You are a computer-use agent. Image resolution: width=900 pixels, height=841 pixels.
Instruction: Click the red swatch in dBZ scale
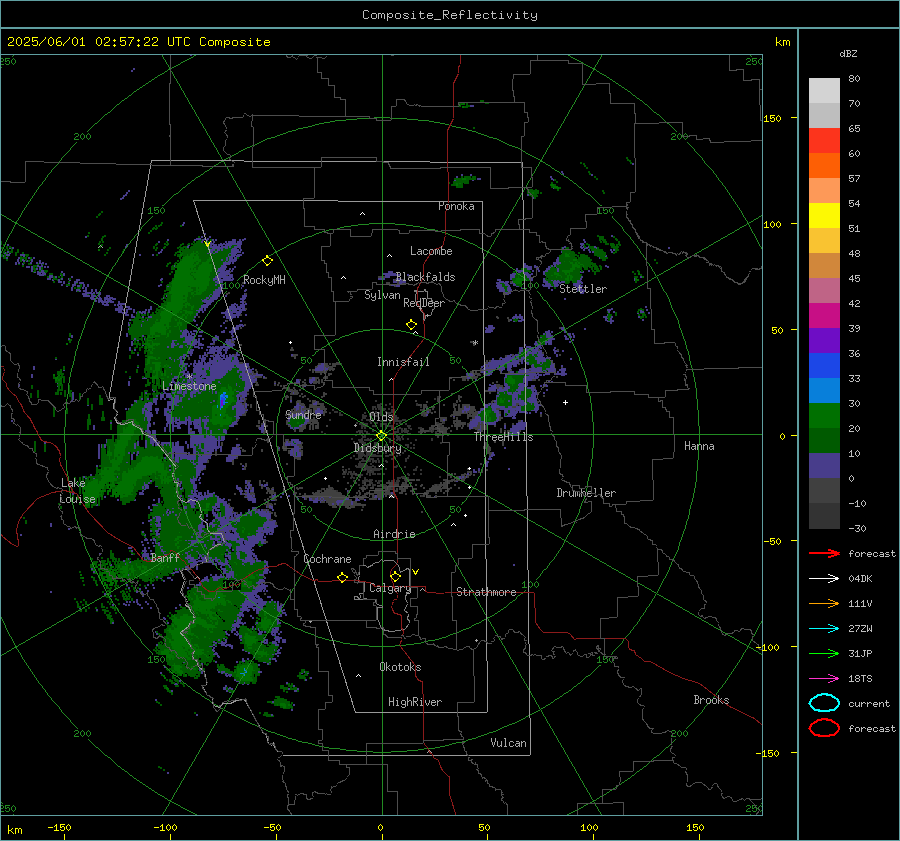(824, 141)
